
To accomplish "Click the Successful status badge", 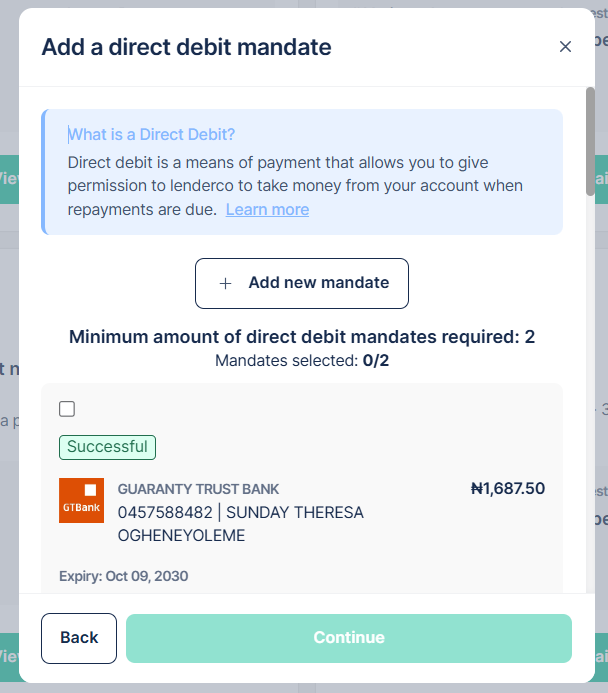I will tap(108, 447).
